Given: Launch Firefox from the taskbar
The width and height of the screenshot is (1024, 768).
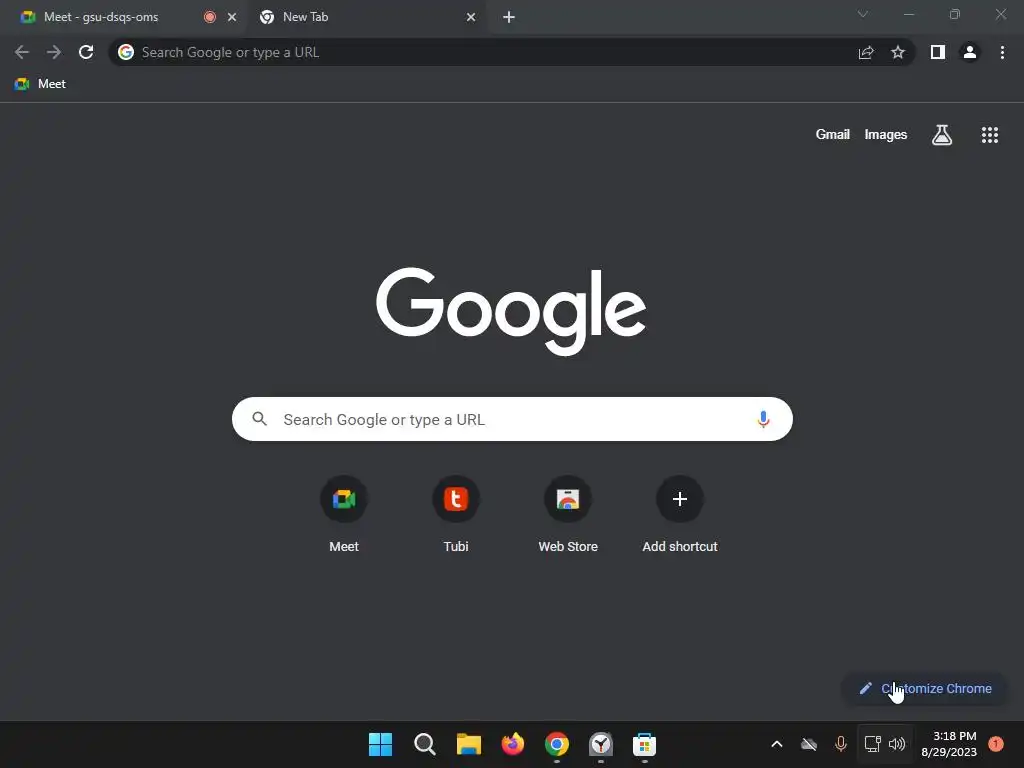Looking at the screenshot, I should click(x=513, y=744).
